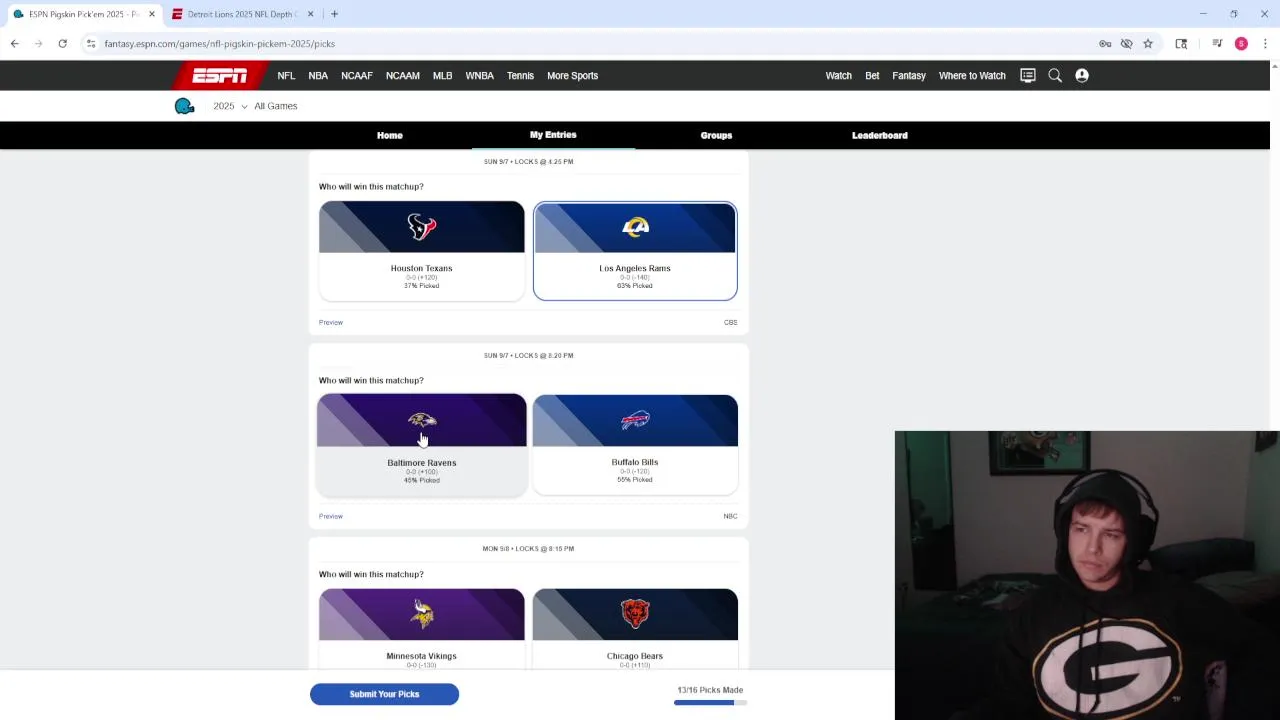The width and height of the screenshot is (1280, 720).
Task: Open a new browser tab
Action: coord(334,14)
